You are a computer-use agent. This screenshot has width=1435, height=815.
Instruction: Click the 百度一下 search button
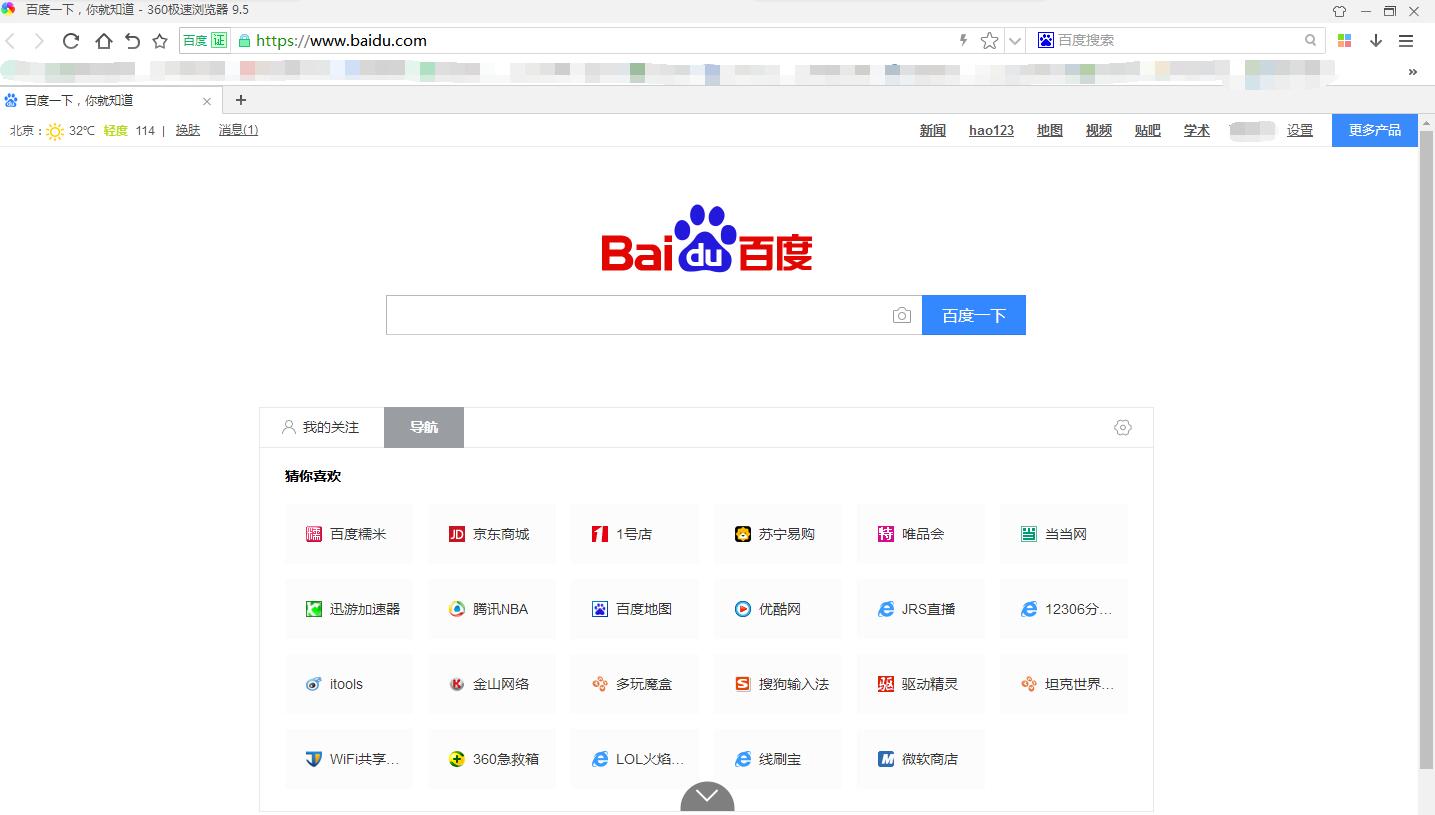[973, 314]
